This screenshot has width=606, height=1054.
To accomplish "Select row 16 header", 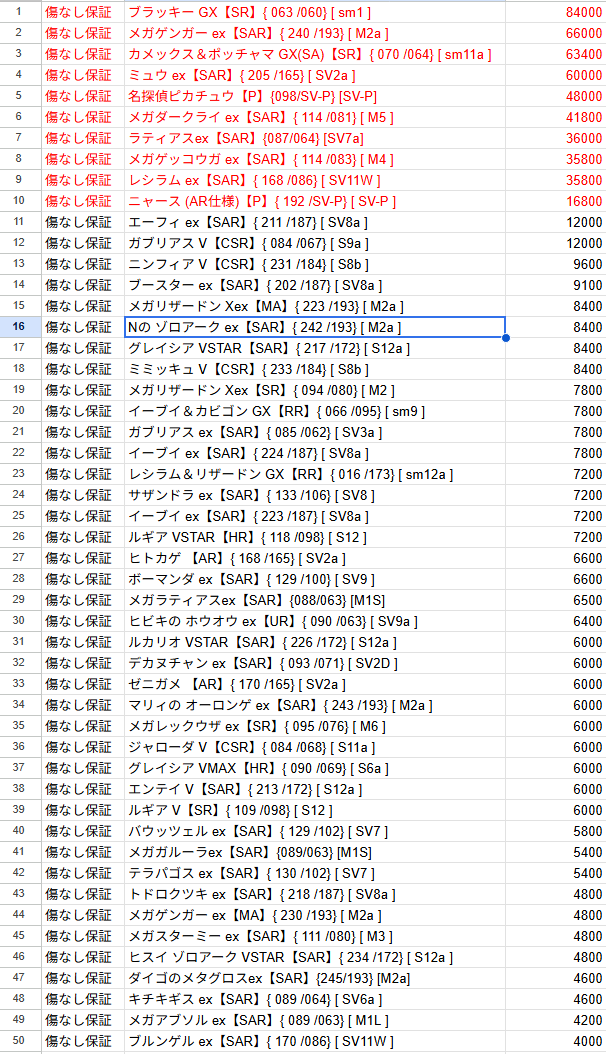I will coord(19,327).
